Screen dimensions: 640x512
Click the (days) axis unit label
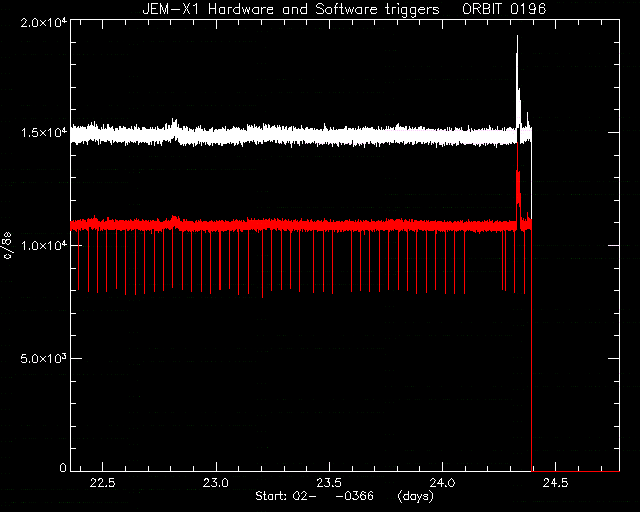416,496
